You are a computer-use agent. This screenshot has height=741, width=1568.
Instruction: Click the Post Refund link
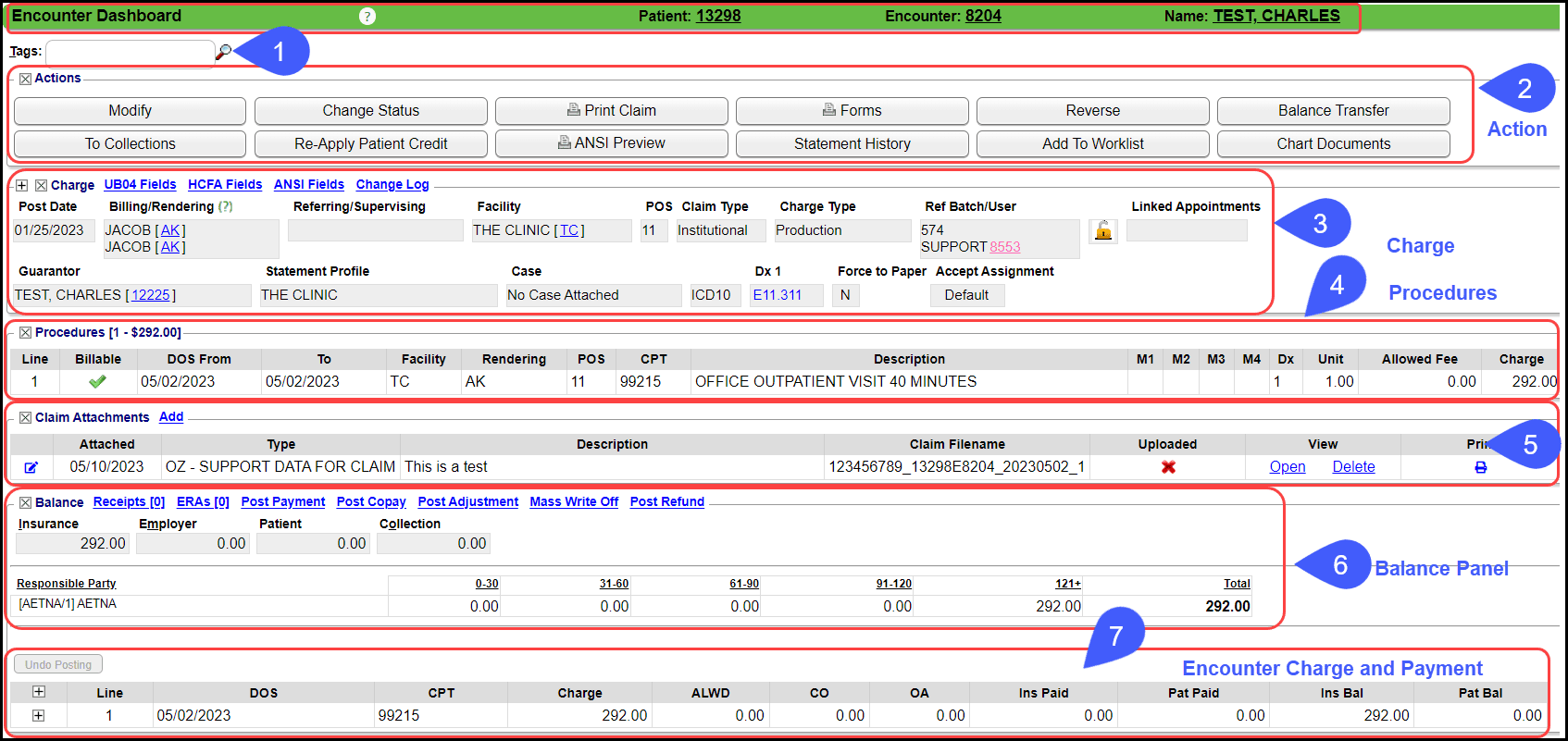[667, 501]
